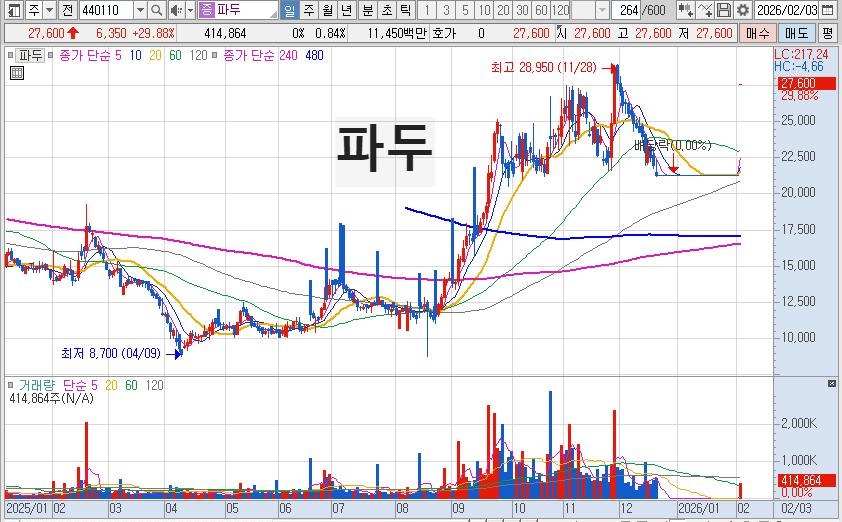Screen dimensions: 842x522
Task: Open the calendar date picker icon
Action: click(x=829, y=10)
